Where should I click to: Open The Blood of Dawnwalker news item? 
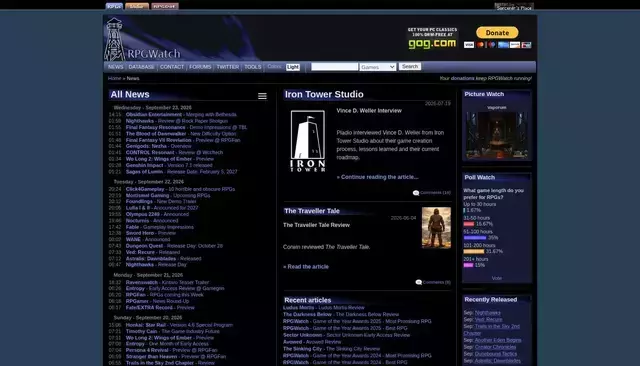181,134
